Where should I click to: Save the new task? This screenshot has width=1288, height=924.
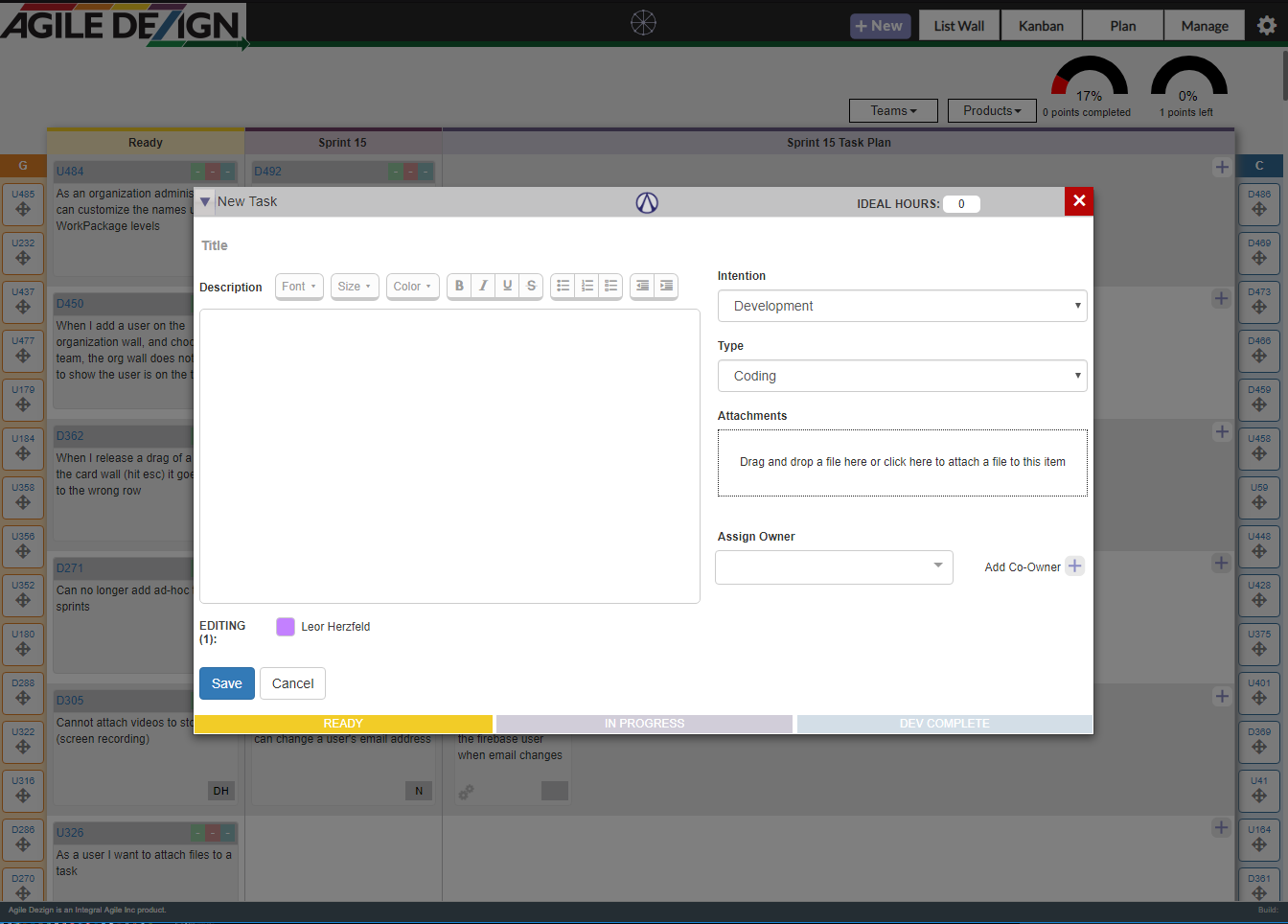[x=227, y=683]
